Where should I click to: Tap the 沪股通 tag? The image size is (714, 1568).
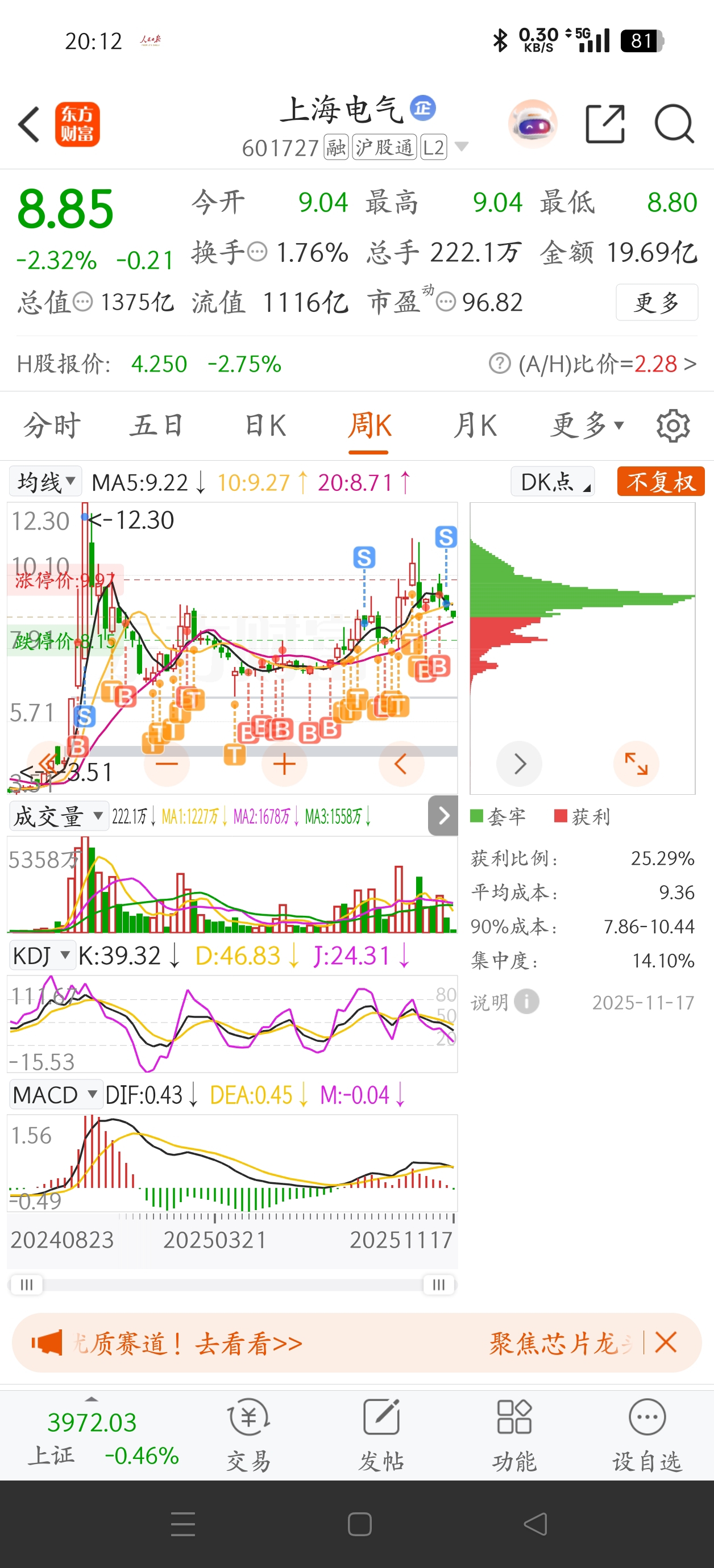point(384,147)
